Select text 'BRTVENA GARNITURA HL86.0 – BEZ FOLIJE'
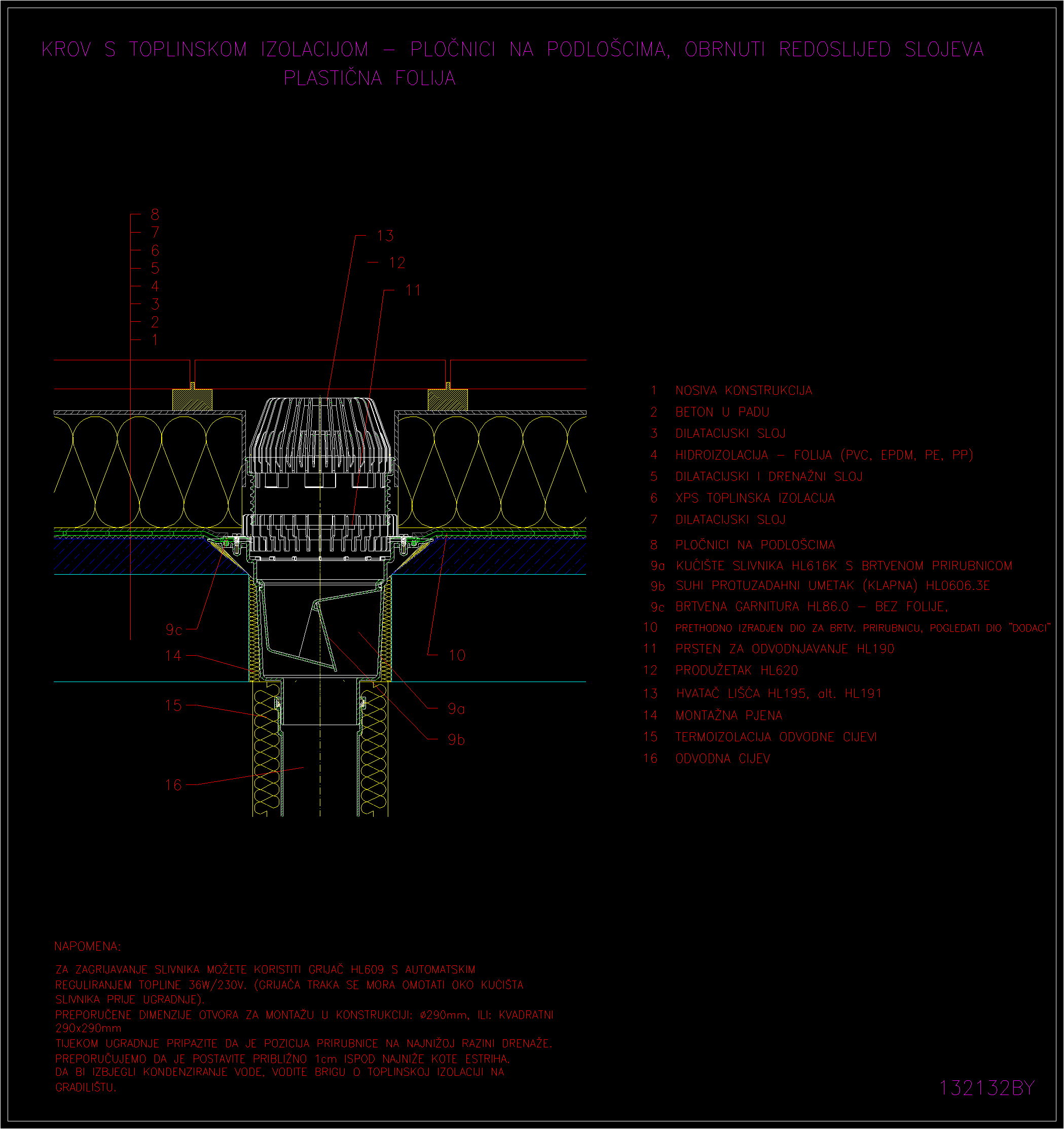Image resolution: width=1064 pixels, height=1129 pixels. tap(812, 607)
